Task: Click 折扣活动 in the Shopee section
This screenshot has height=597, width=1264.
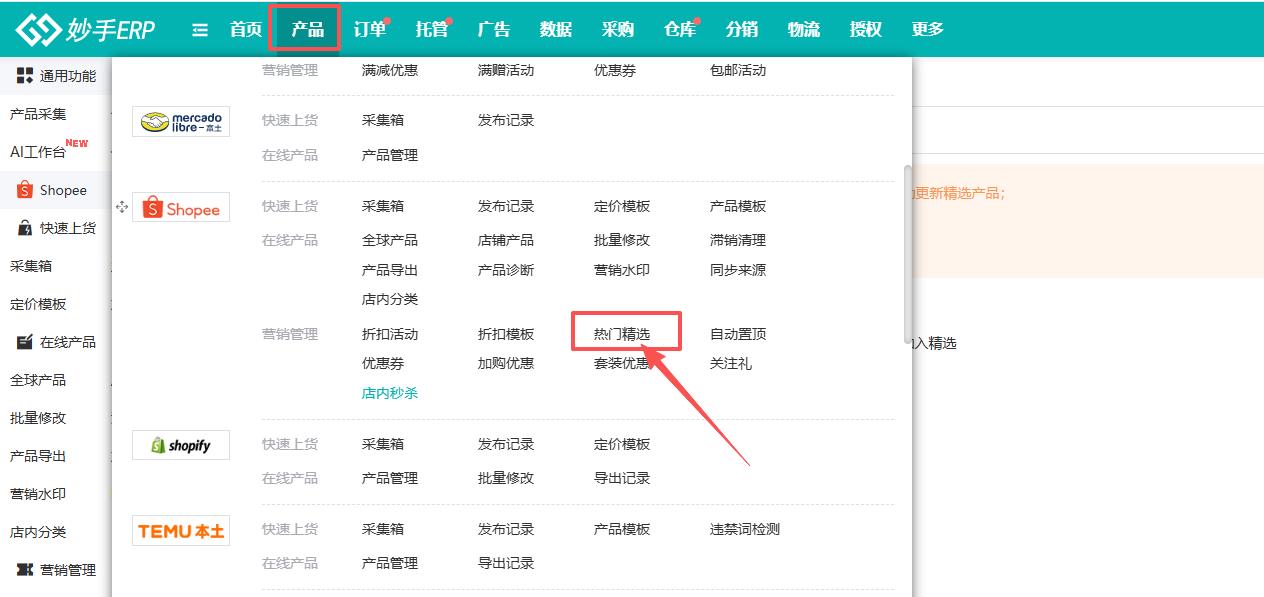Action: tap(389, 334)
